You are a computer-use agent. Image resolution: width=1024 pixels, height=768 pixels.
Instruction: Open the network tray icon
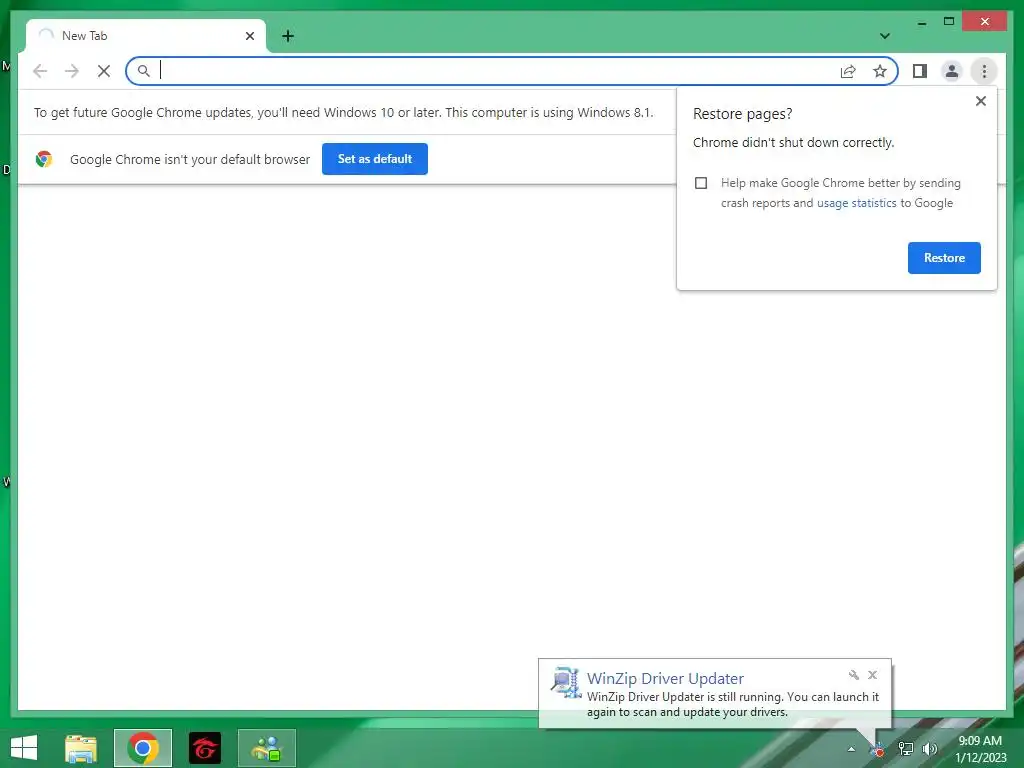pos(906,749)
